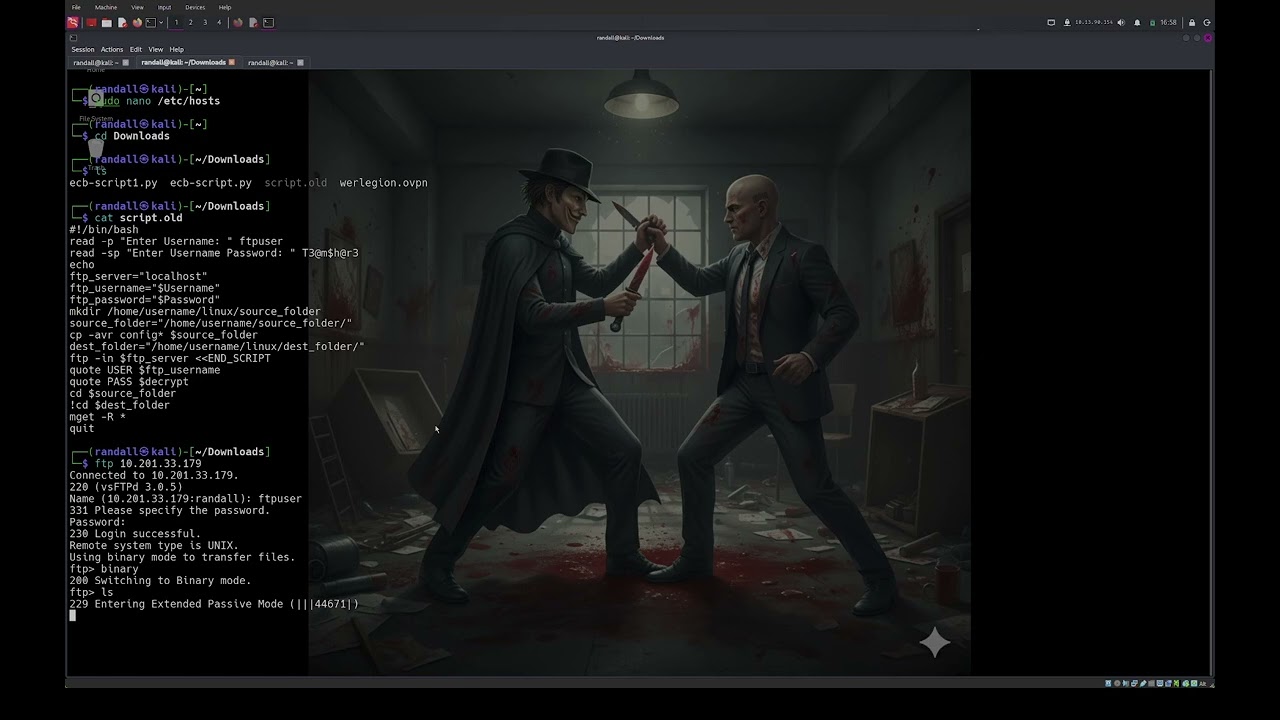
Task: Open the VirtualBox Help menu
Action: (x=225, y=7)
